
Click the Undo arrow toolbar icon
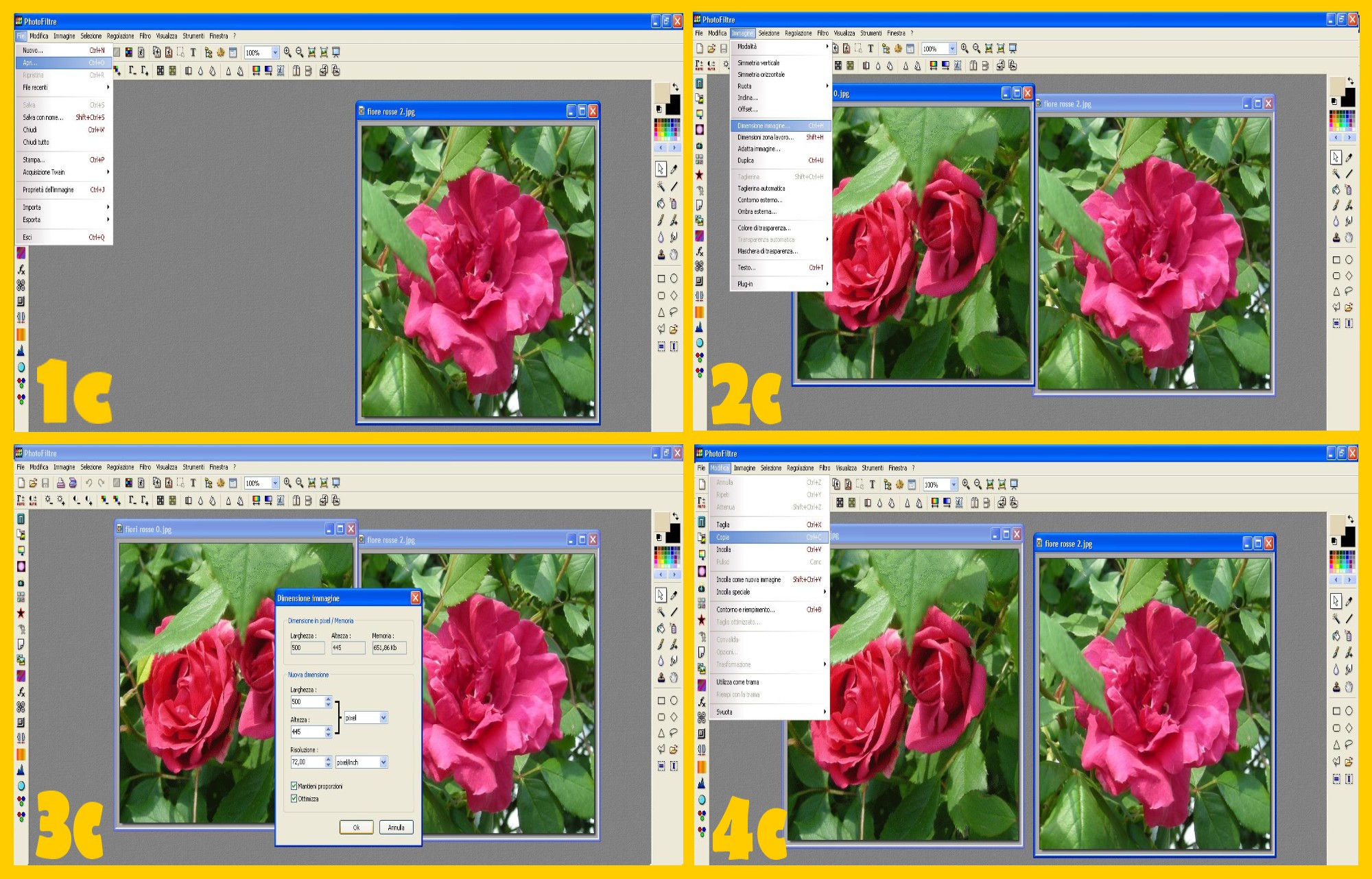pyautogui.click(x=88, y=483)
